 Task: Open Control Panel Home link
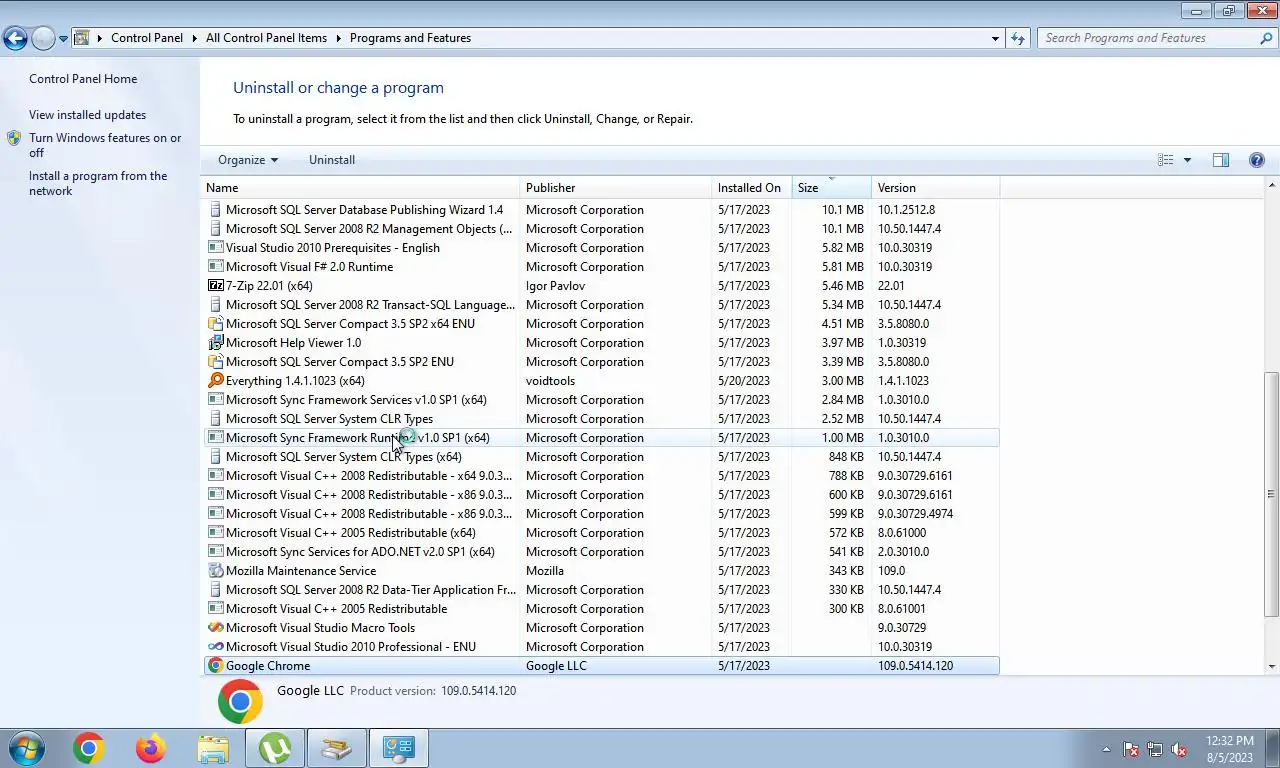(x=83, y=79)
